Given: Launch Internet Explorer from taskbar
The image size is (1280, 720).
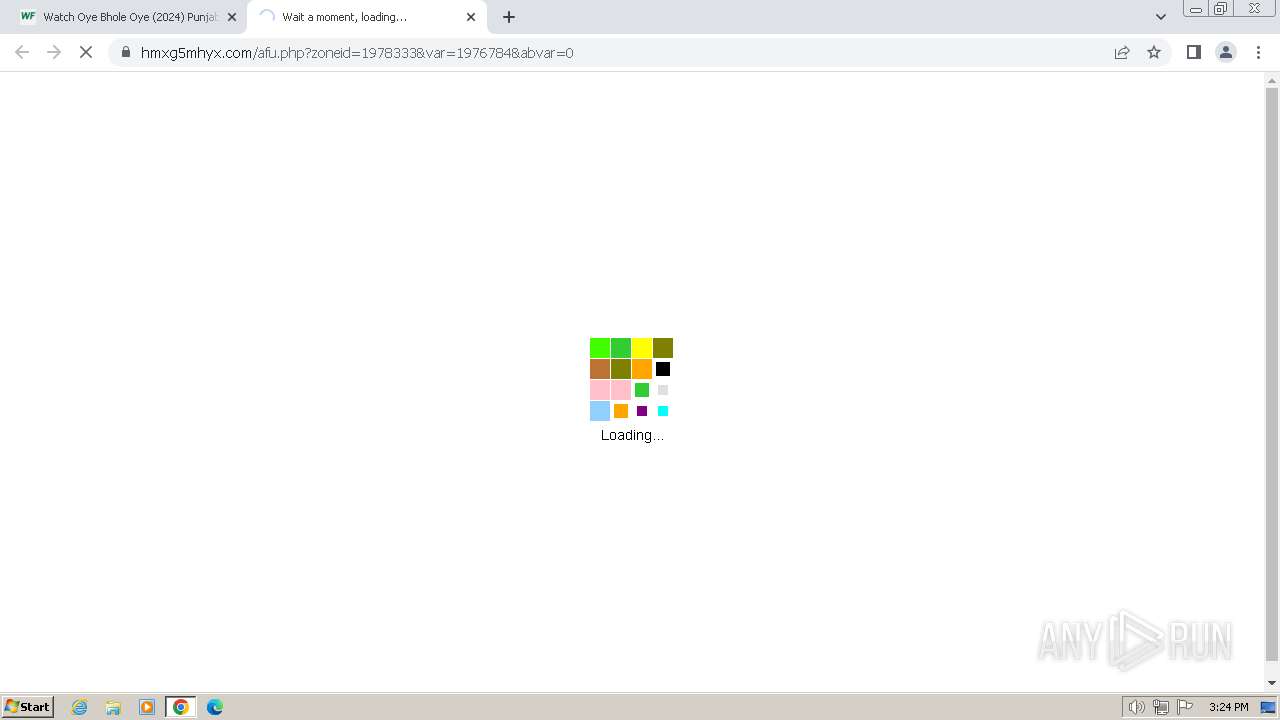Looking at the screenshot, I should [x=80, y=707].
